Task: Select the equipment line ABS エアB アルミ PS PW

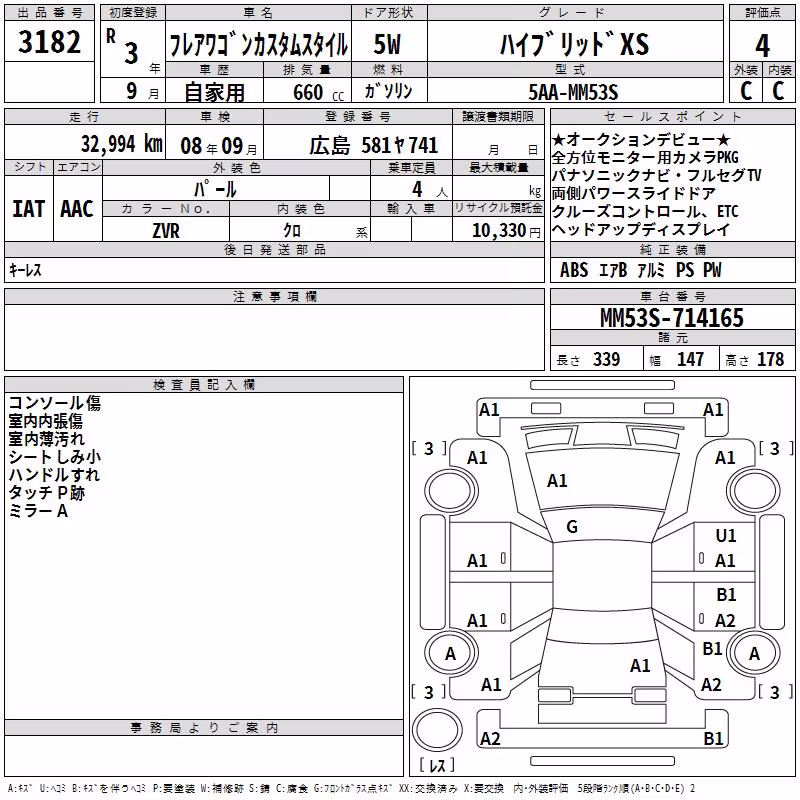Action: (x=641, y=270)
